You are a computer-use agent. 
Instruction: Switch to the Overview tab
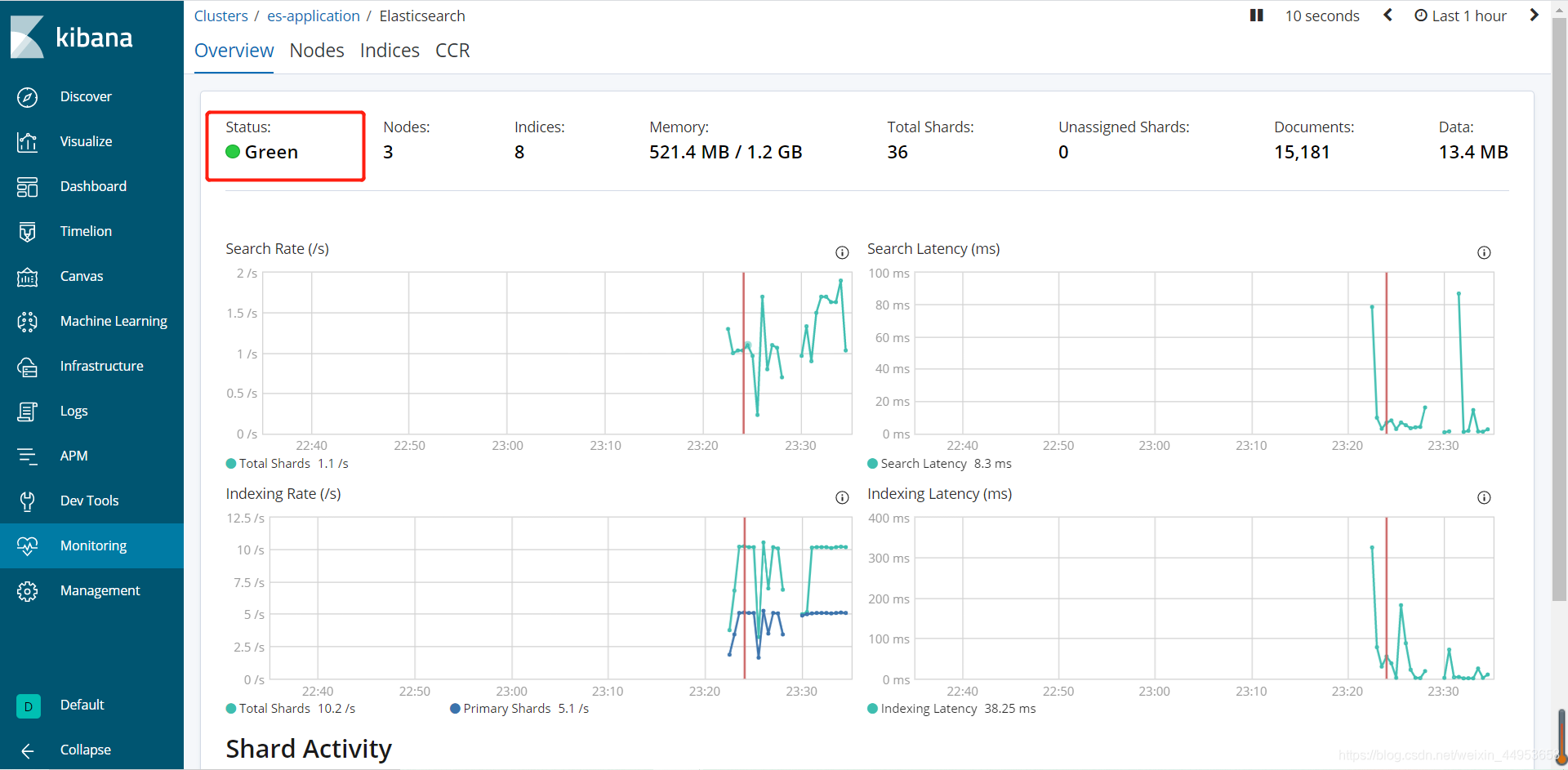click(x=234, y=51)
